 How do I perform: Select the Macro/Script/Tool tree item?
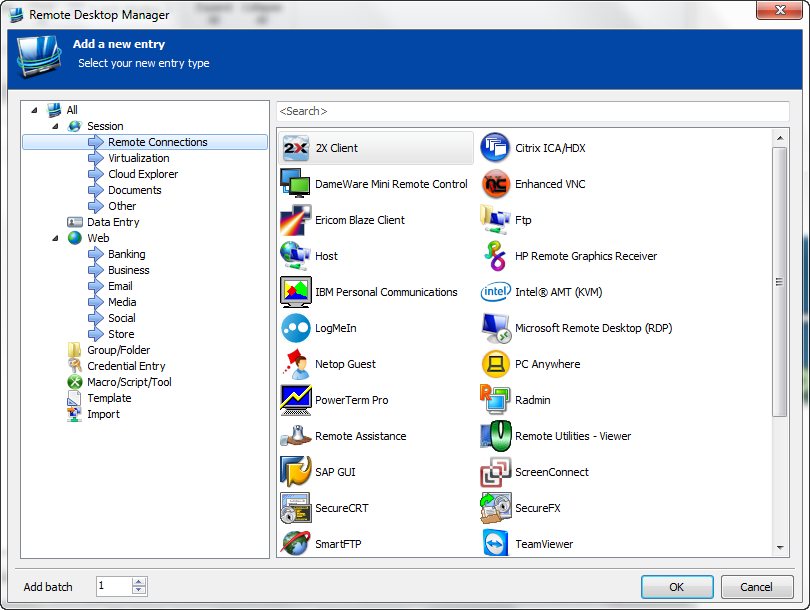tap(129, 382)
